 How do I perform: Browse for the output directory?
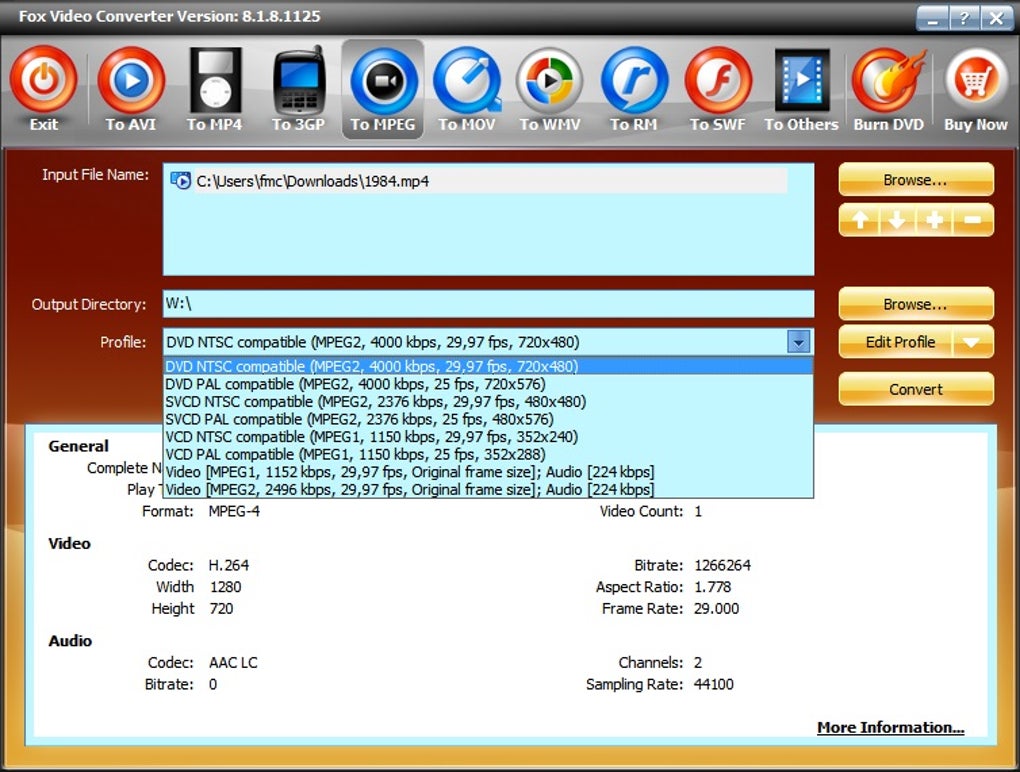916,304
